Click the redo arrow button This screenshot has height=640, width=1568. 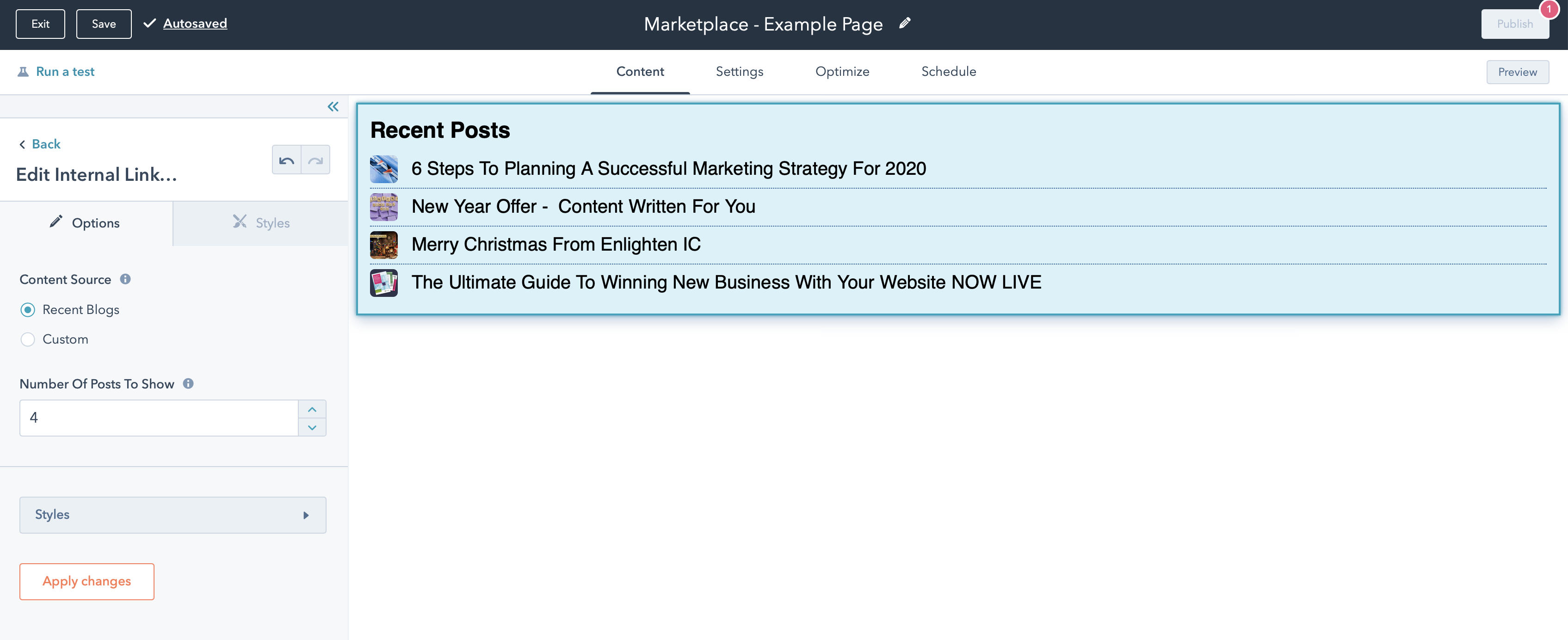click(x=316, y=160)
